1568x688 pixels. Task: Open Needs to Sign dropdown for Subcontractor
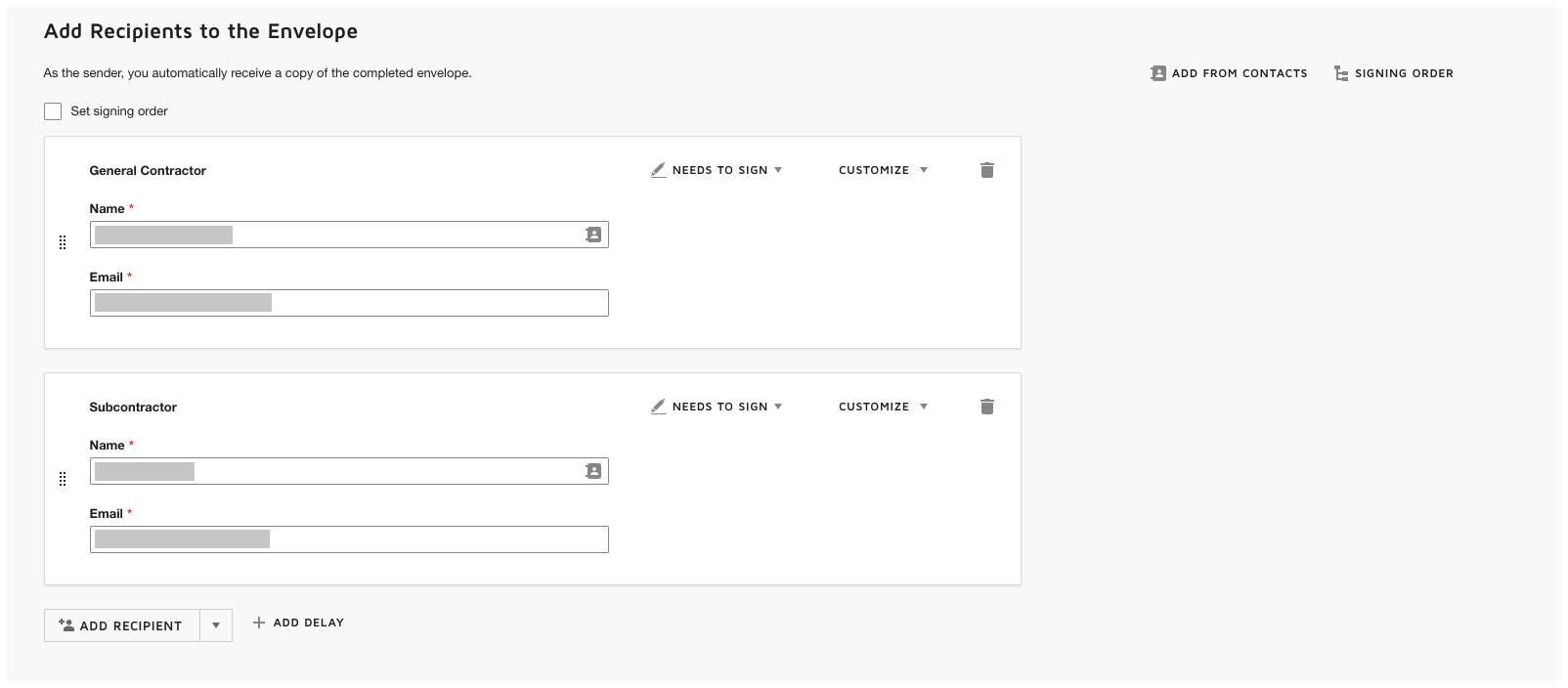point(717,407)
